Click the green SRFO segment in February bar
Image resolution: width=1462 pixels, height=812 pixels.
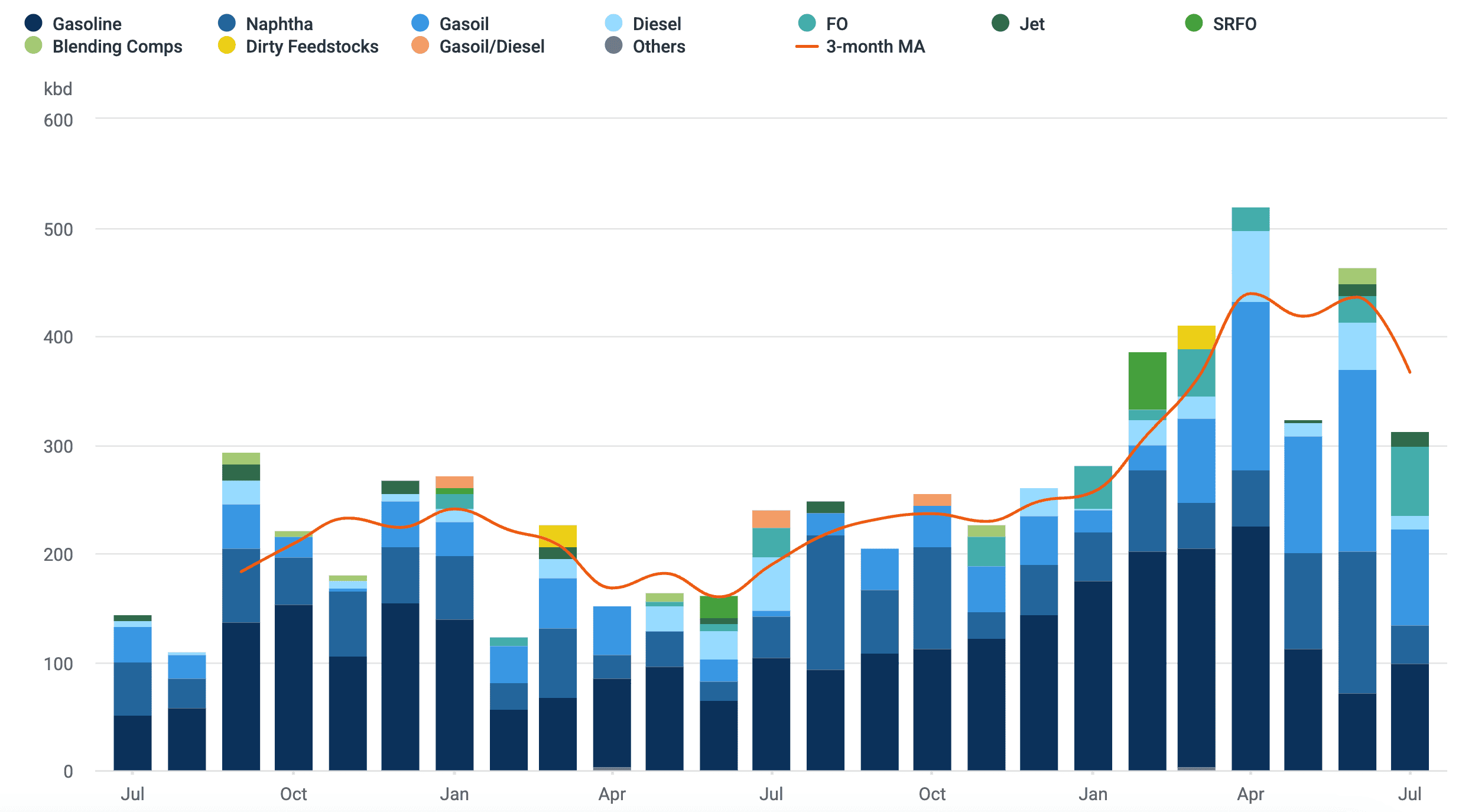(x=1147, y=381)
